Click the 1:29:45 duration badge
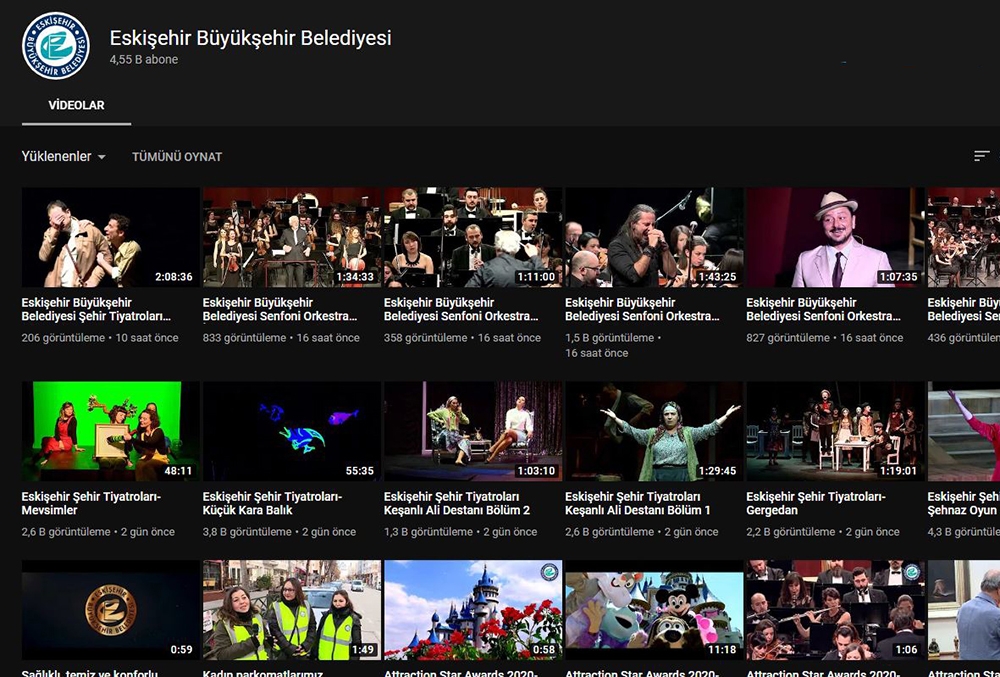Image resolution: width=1000 pixels, height=677 pixels. point(717,470)
